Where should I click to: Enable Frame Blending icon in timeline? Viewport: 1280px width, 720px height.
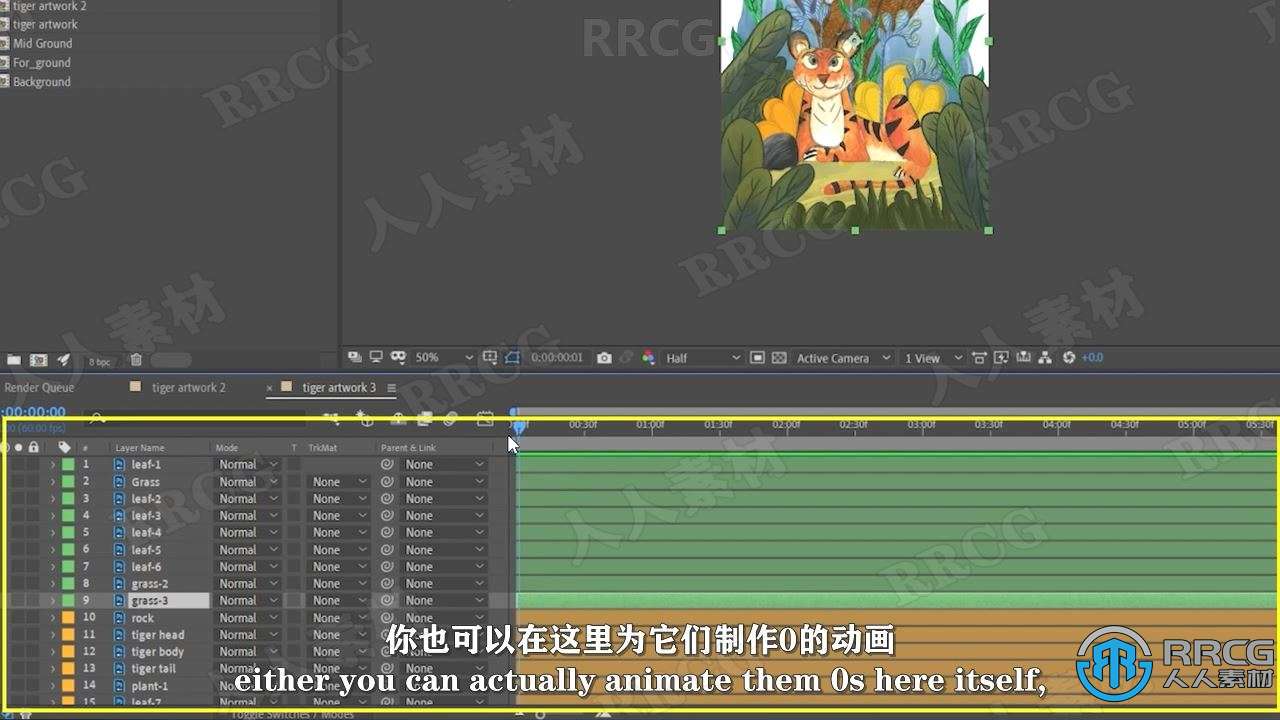(425, 419)
